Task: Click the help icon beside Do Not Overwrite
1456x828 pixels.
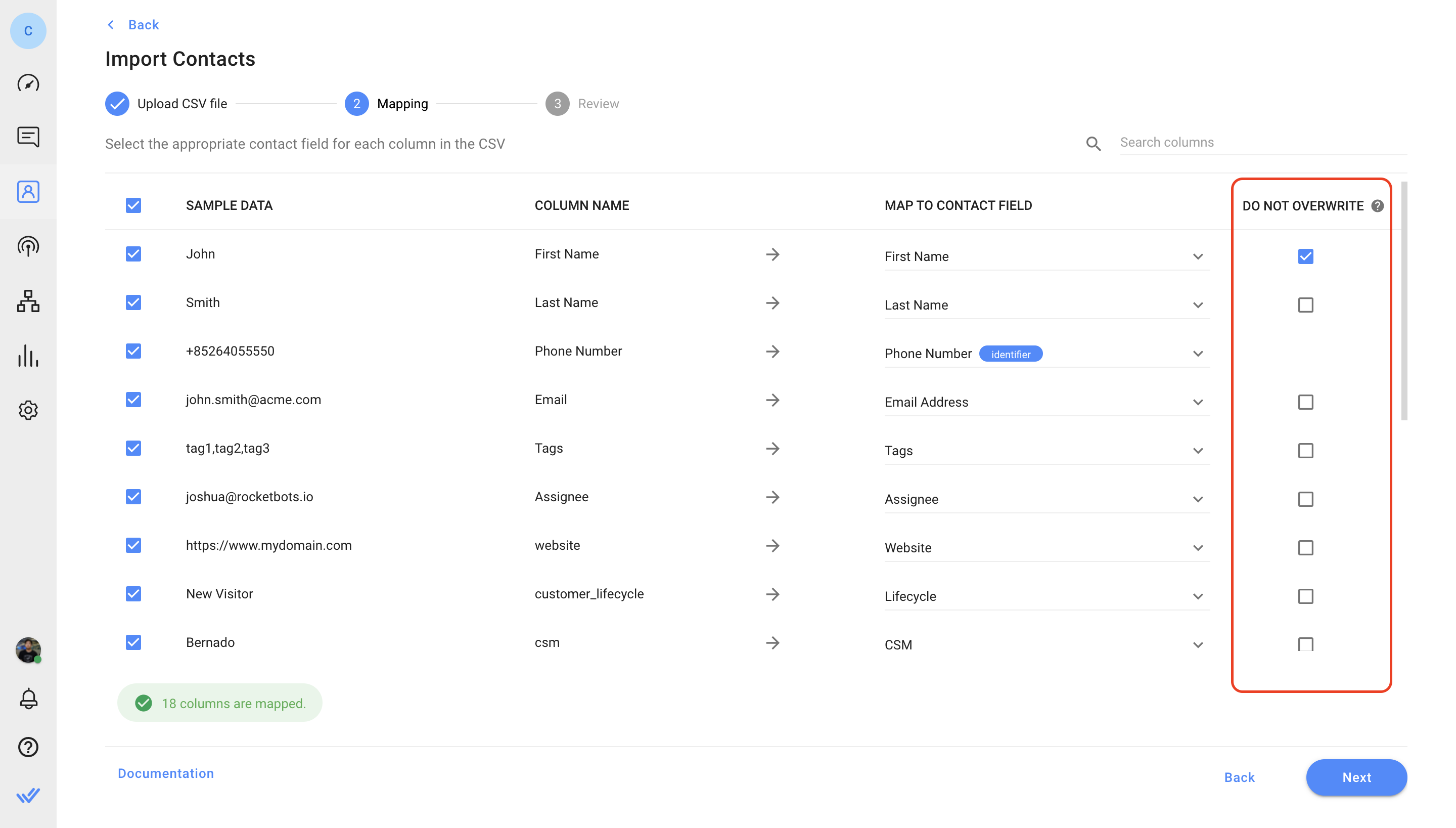Action: click(1377, 206)
